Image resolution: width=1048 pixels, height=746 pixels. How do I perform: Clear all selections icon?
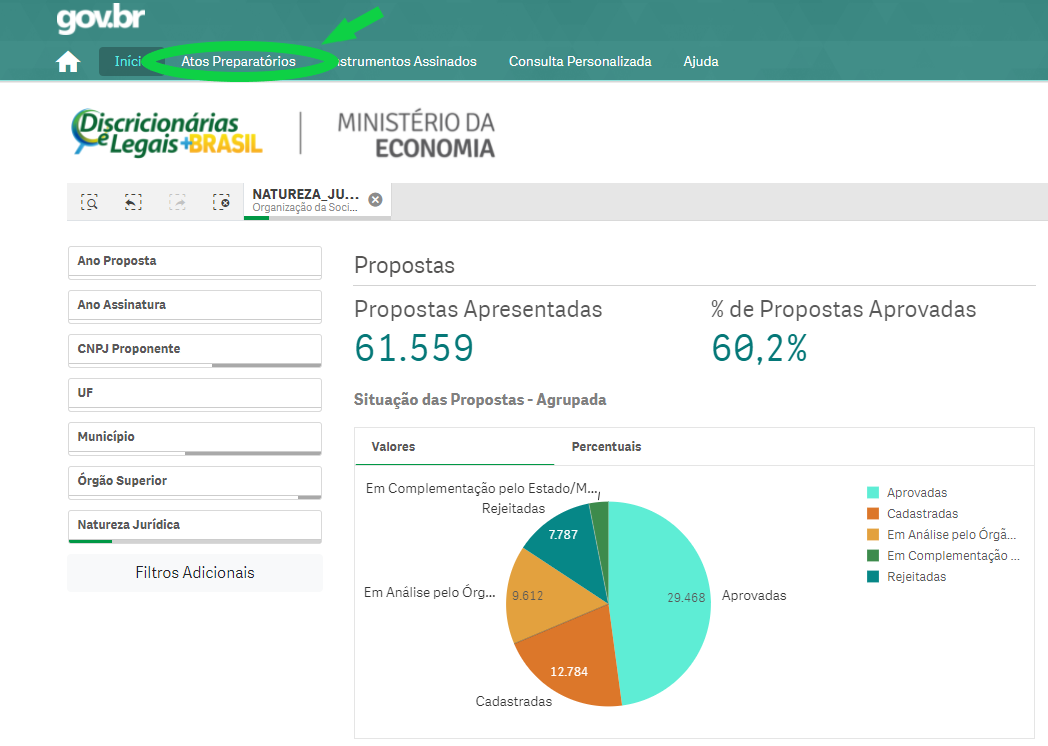221,202
